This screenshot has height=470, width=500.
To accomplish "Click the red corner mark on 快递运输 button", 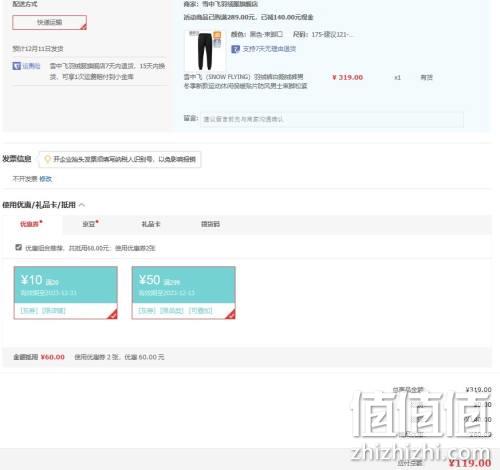I will click(83, 27).
